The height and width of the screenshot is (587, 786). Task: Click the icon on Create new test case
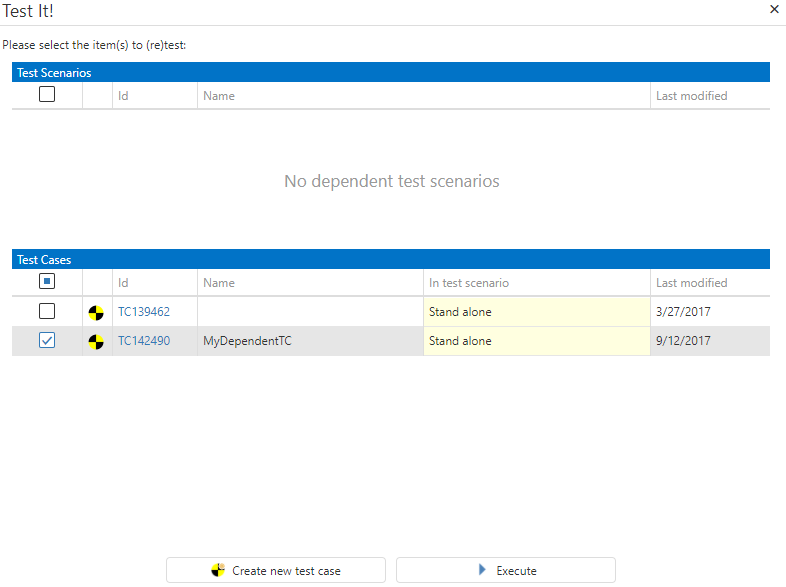click(x=218, y=570)
